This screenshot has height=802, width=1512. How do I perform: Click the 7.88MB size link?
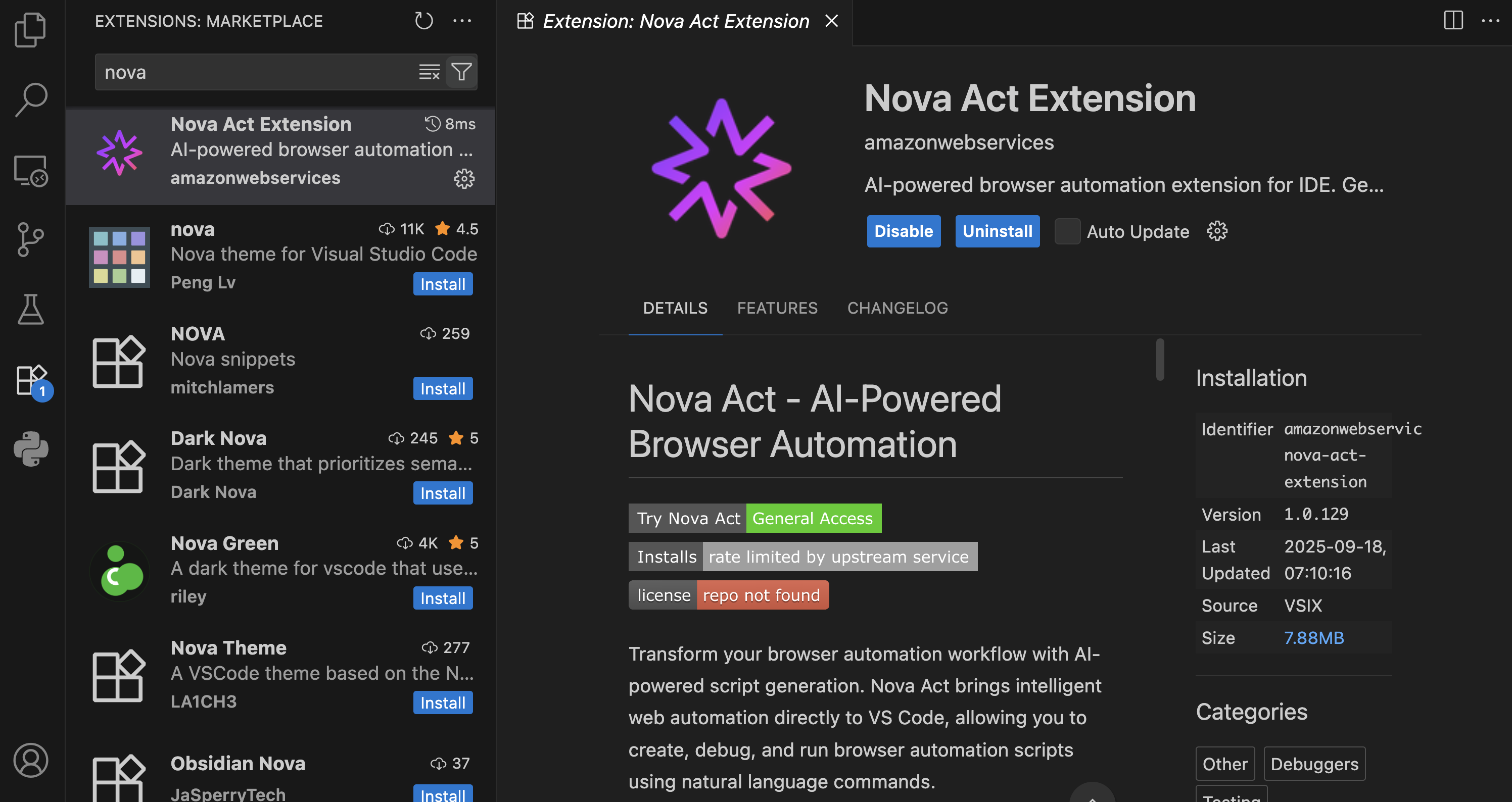pos(1313,638)
